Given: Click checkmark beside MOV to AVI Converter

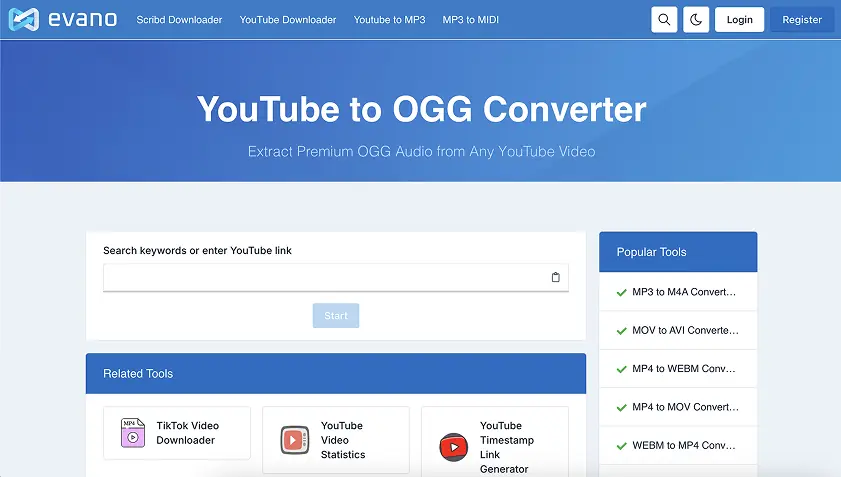Looking at the screenshot, I should [x=622, y=331].
